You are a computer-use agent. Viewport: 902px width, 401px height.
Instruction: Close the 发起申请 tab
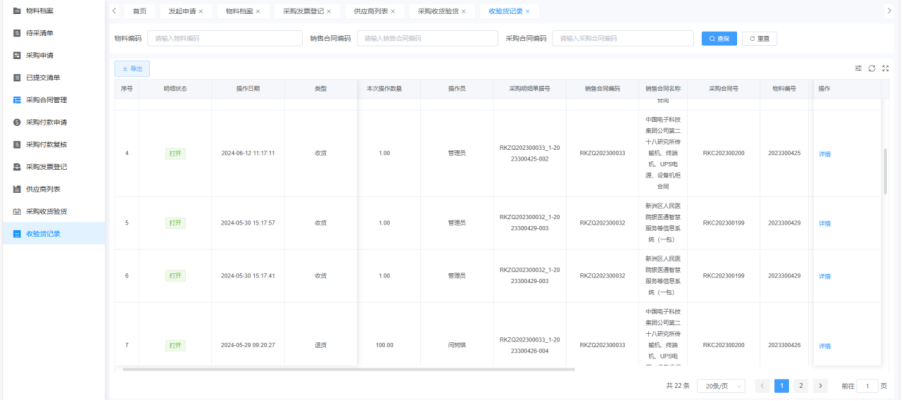point(200,11)
